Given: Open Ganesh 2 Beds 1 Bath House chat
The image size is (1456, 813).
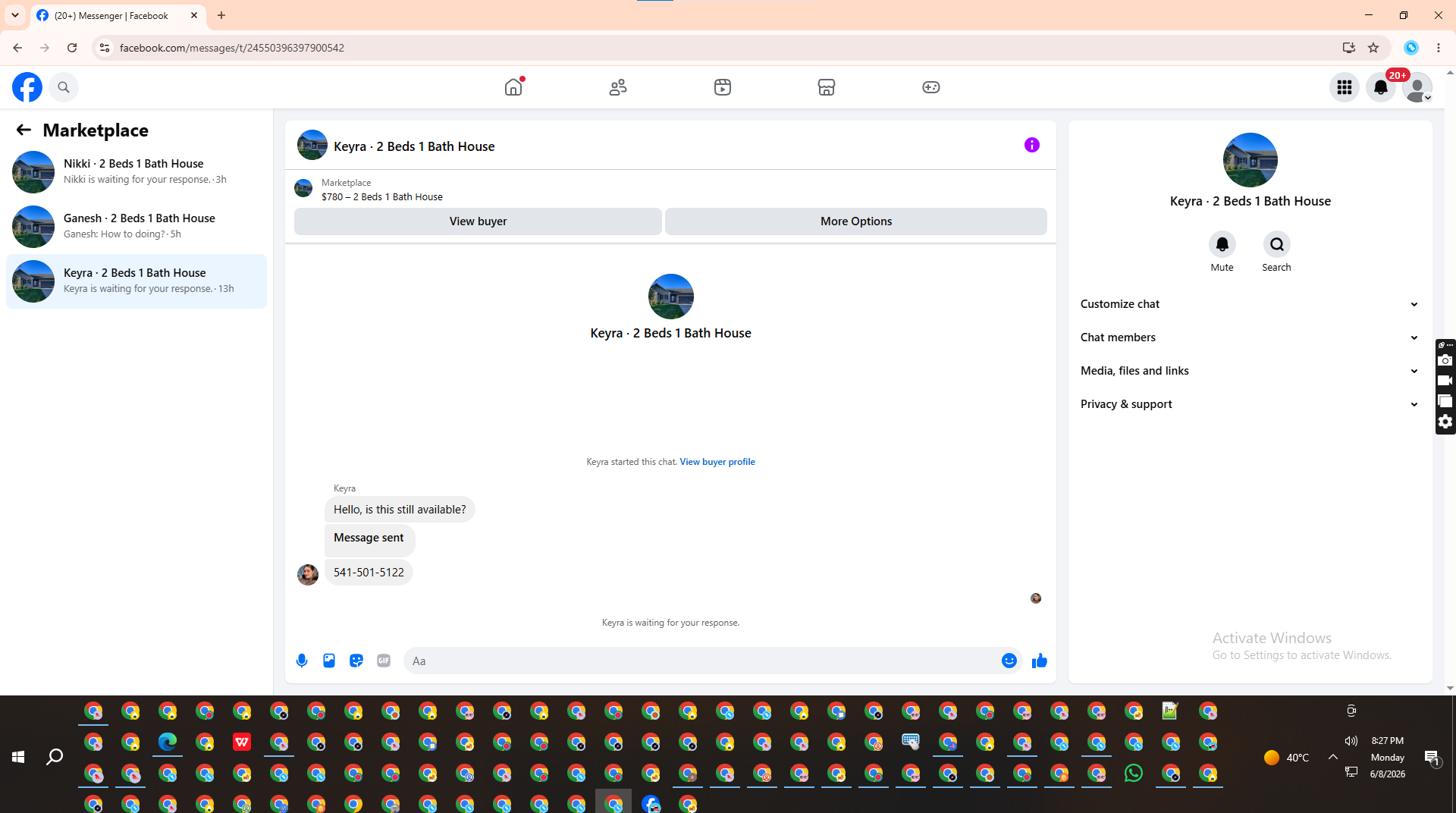Looking at the screenshot, I should click(x=136, y=226).
